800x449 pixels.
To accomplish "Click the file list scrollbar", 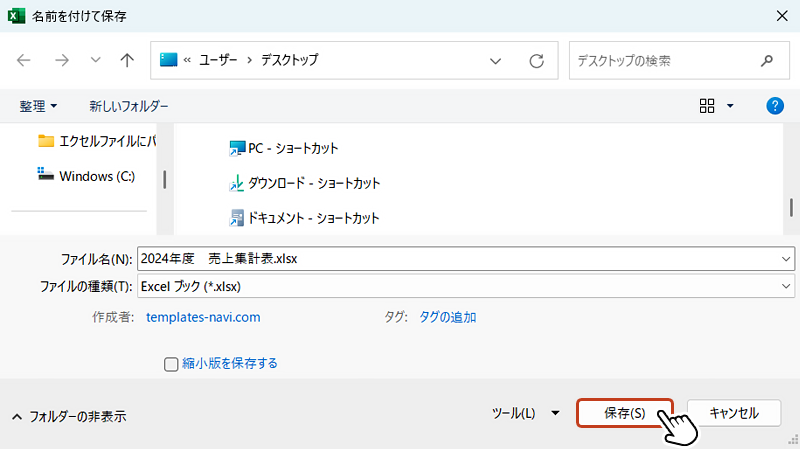I will point(791,207).
